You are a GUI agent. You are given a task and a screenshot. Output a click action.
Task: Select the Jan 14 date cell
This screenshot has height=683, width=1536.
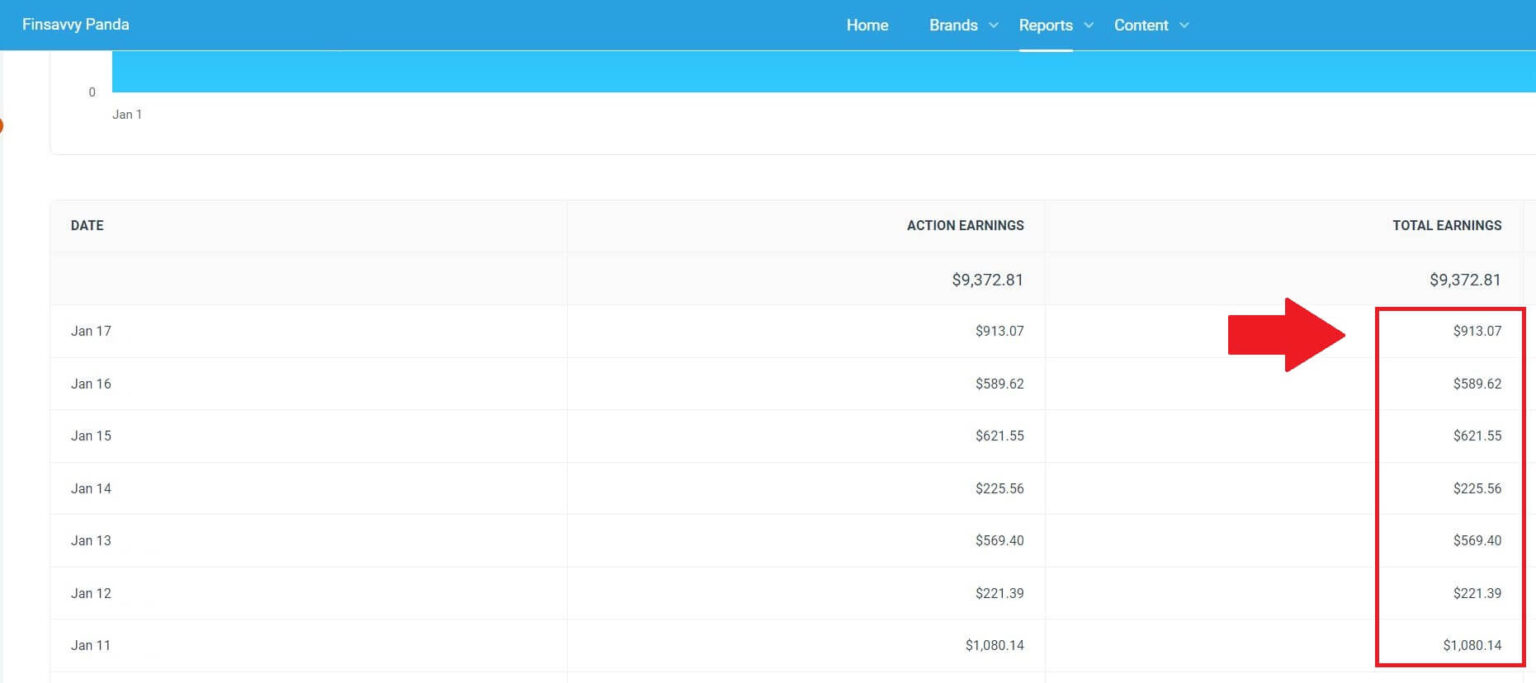click(x=91, y=489)
